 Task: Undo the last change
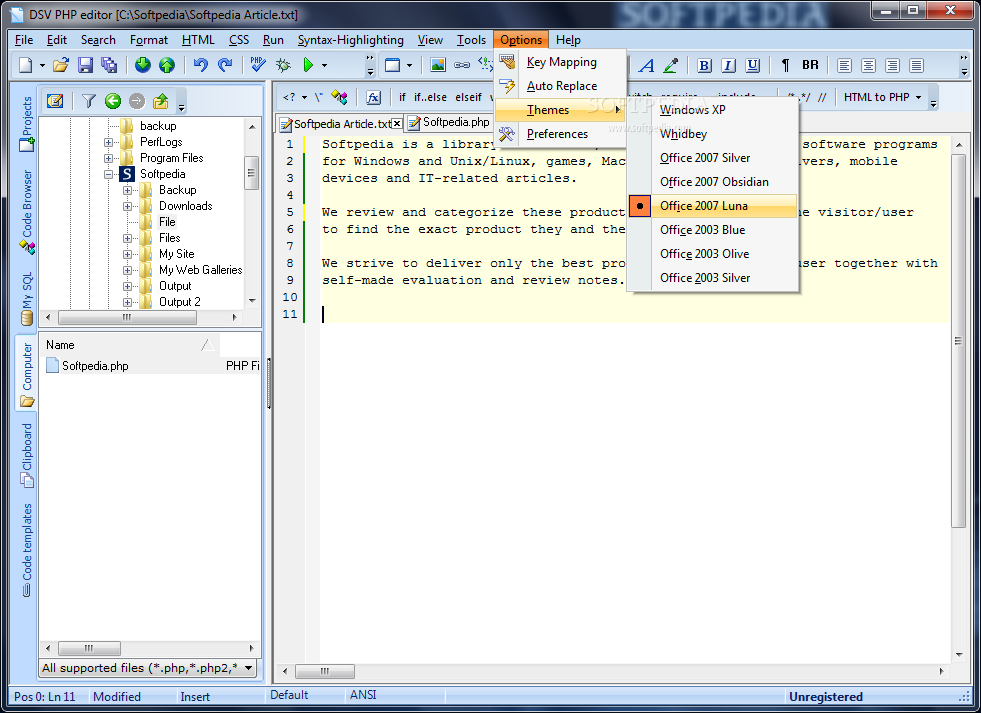click(200, 65)
